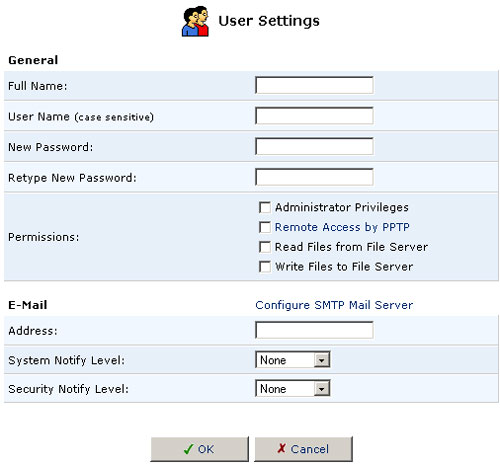500x465 pixels.
Task: Click the User Settings people icon
Action: pyautogui.click(x=195, y=21)
